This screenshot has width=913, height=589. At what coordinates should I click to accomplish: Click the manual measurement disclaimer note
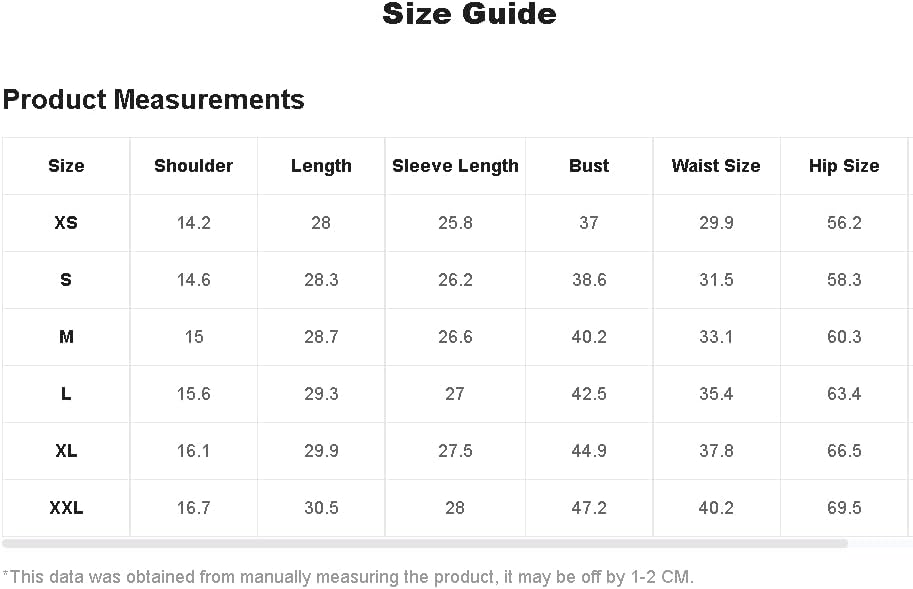click(348, 577)
